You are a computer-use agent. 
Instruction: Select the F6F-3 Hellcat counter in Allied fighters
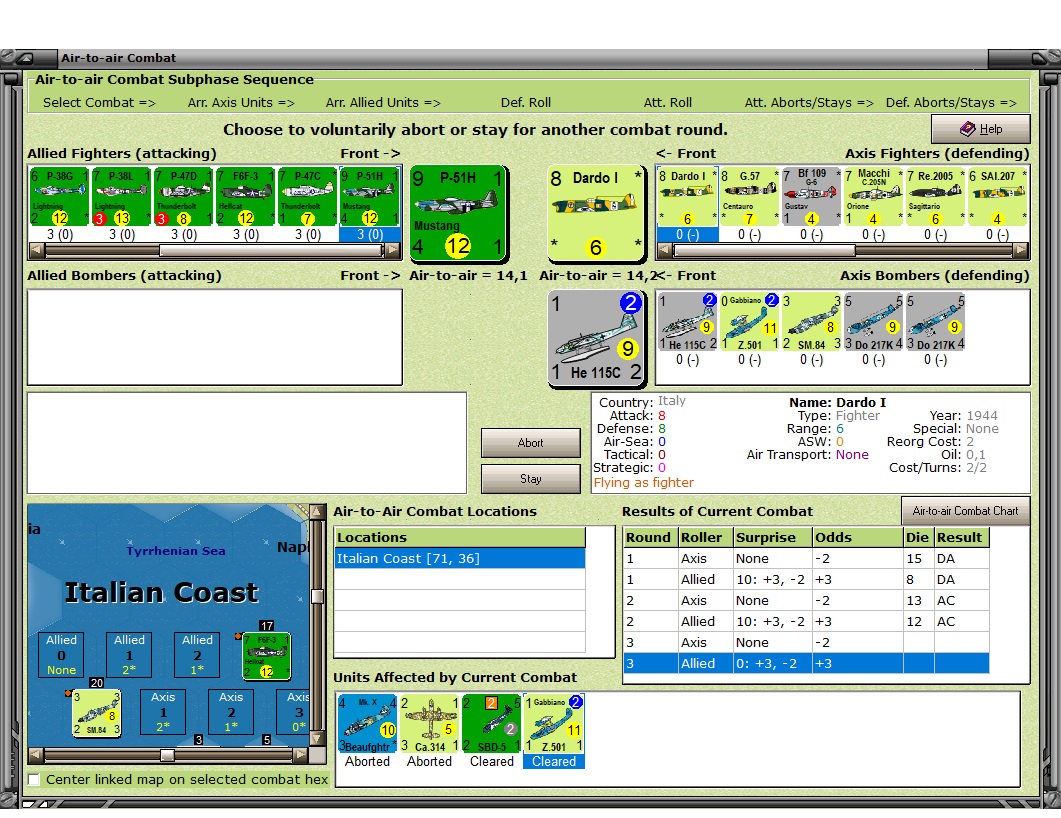tap(246, 197)
